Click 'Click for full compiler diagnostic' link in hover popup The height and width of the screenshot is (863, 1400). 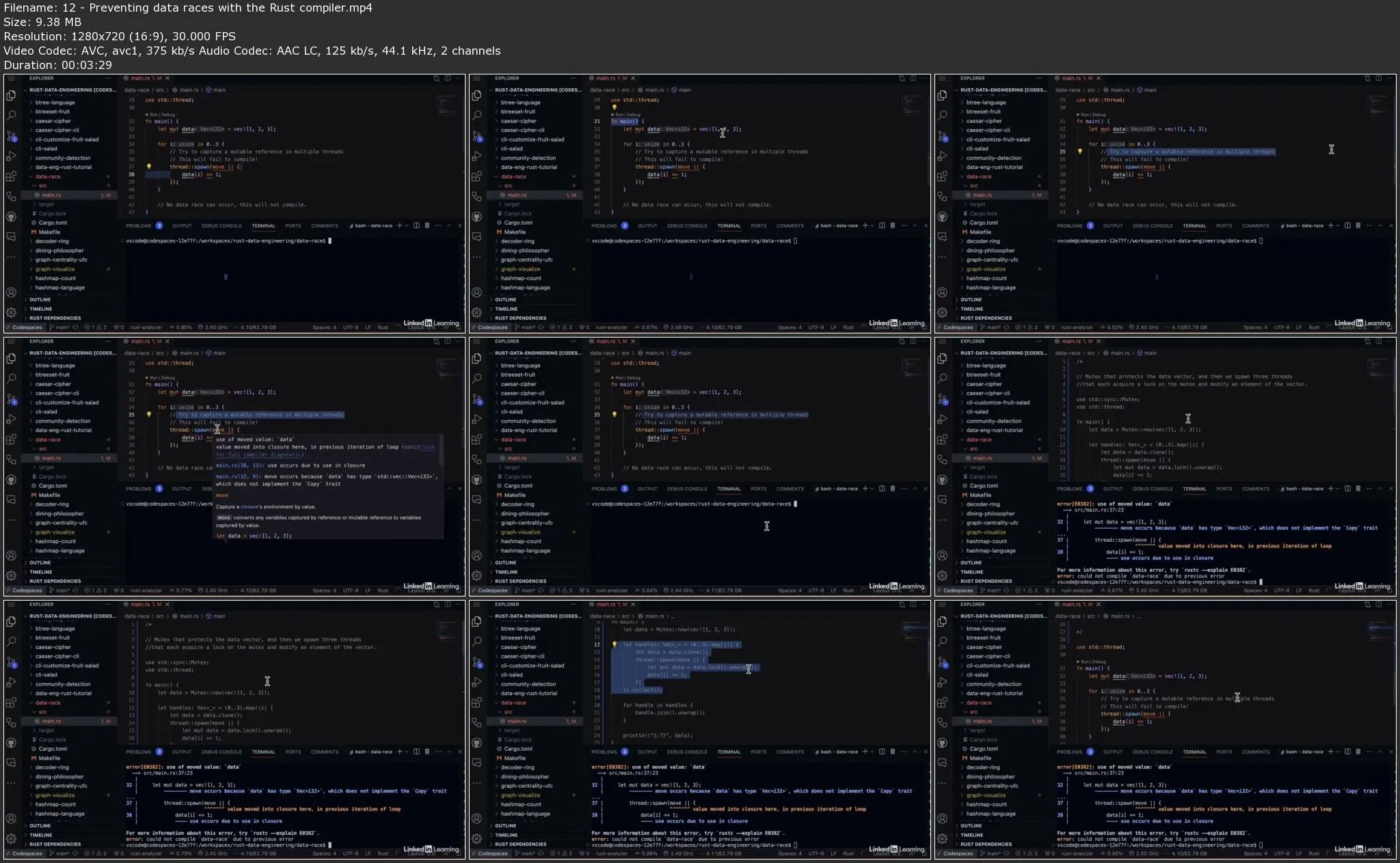click(260, 454)
